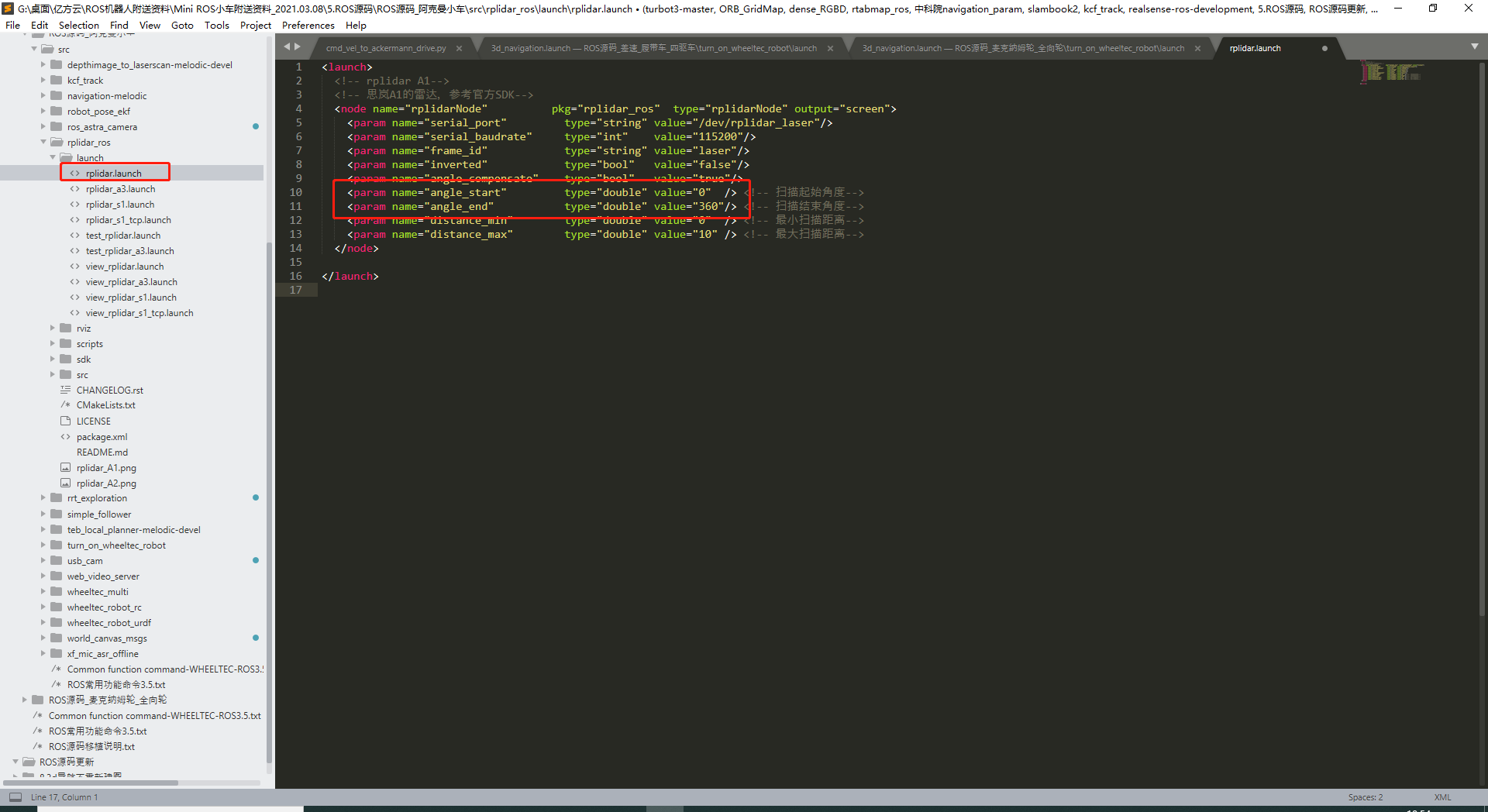Image resolution: width=1488 pixels, height=812 pixels.
Task: Open the Goto menu
Action: [182, 25]
